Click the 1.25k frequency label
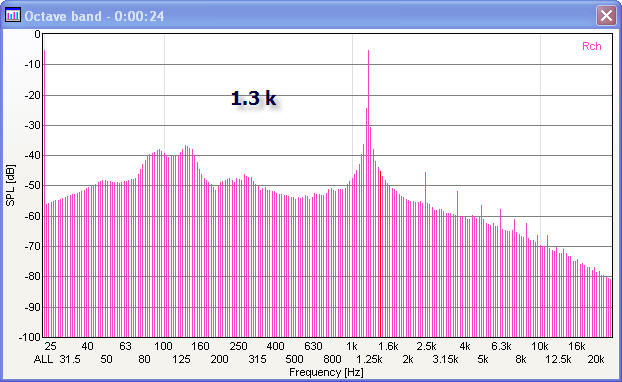 coord(369,359)
